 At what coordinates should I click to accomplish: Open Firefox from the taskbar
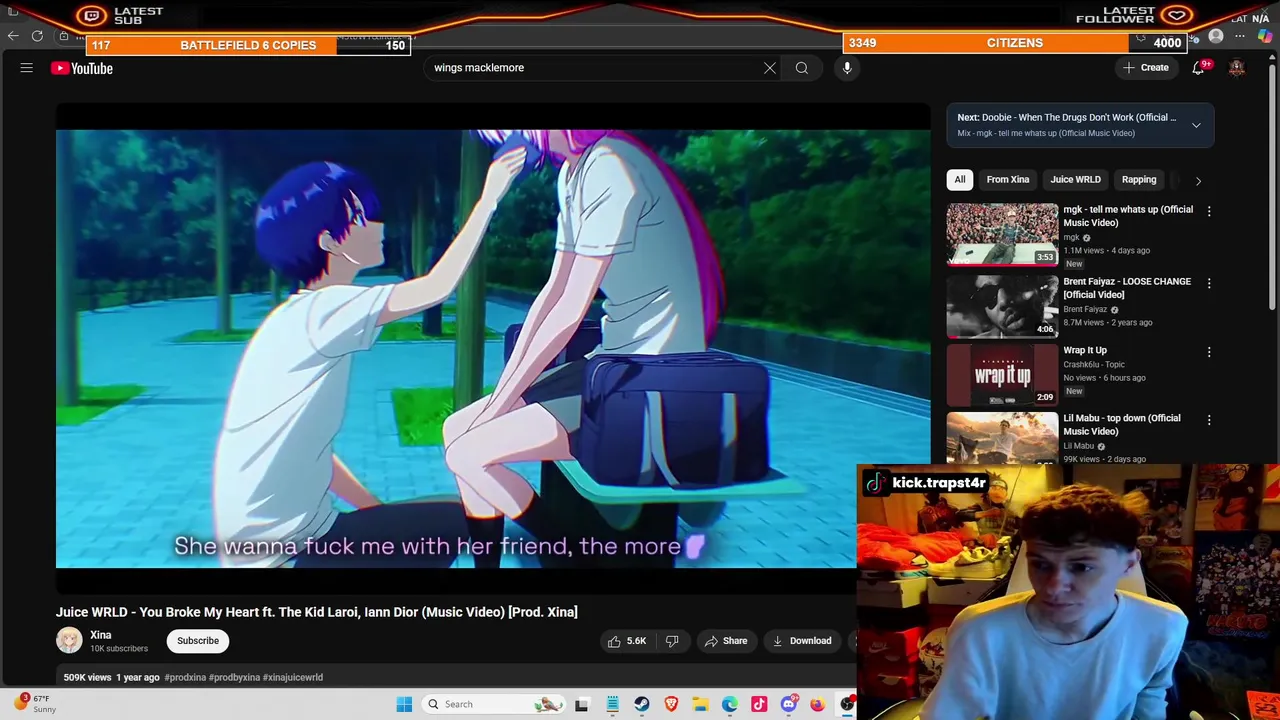coord(818,704)
